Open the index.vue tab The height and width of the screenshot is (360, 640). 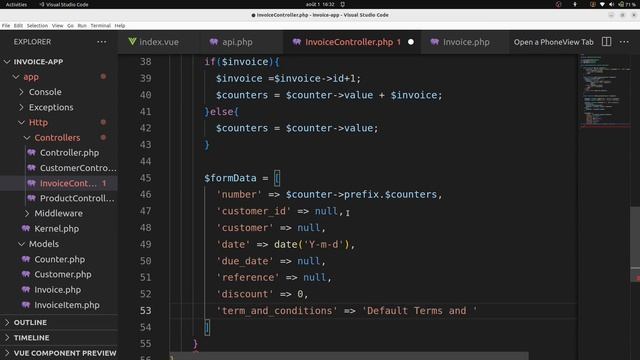click(154, 42)
